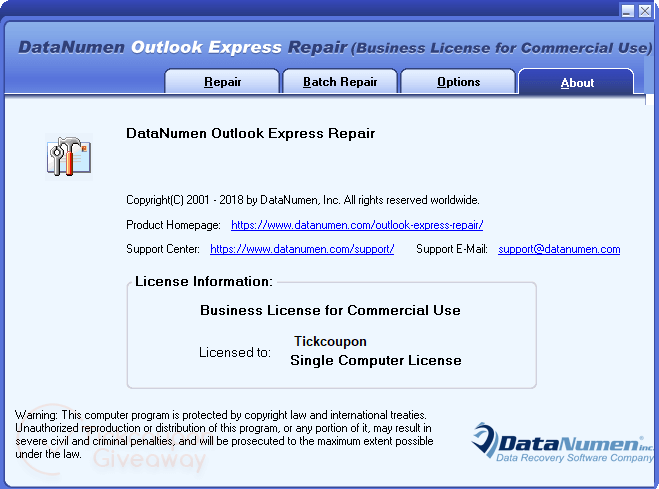Click the 'Licensed to:' label
Image resolution: width=659 pixels, height=489 pixels.
click(235, 352)
